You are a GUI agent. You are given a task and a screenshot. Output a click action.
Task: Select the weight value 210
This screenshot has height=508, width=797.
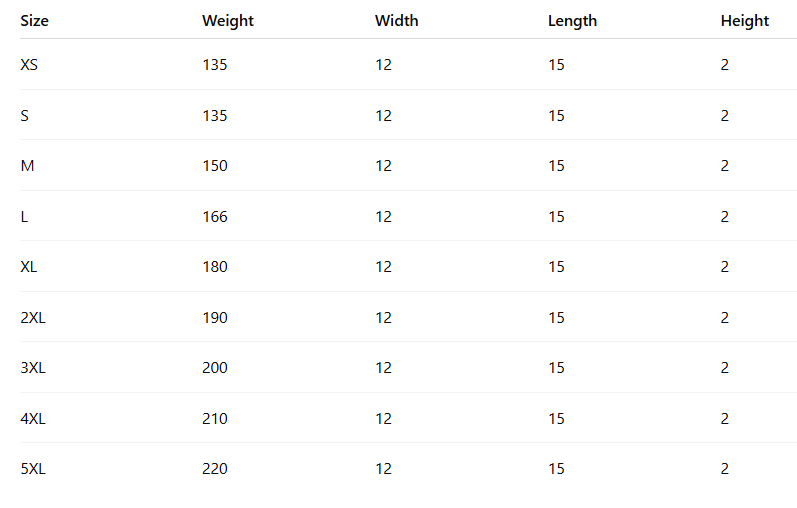click(x=215, y=419)
